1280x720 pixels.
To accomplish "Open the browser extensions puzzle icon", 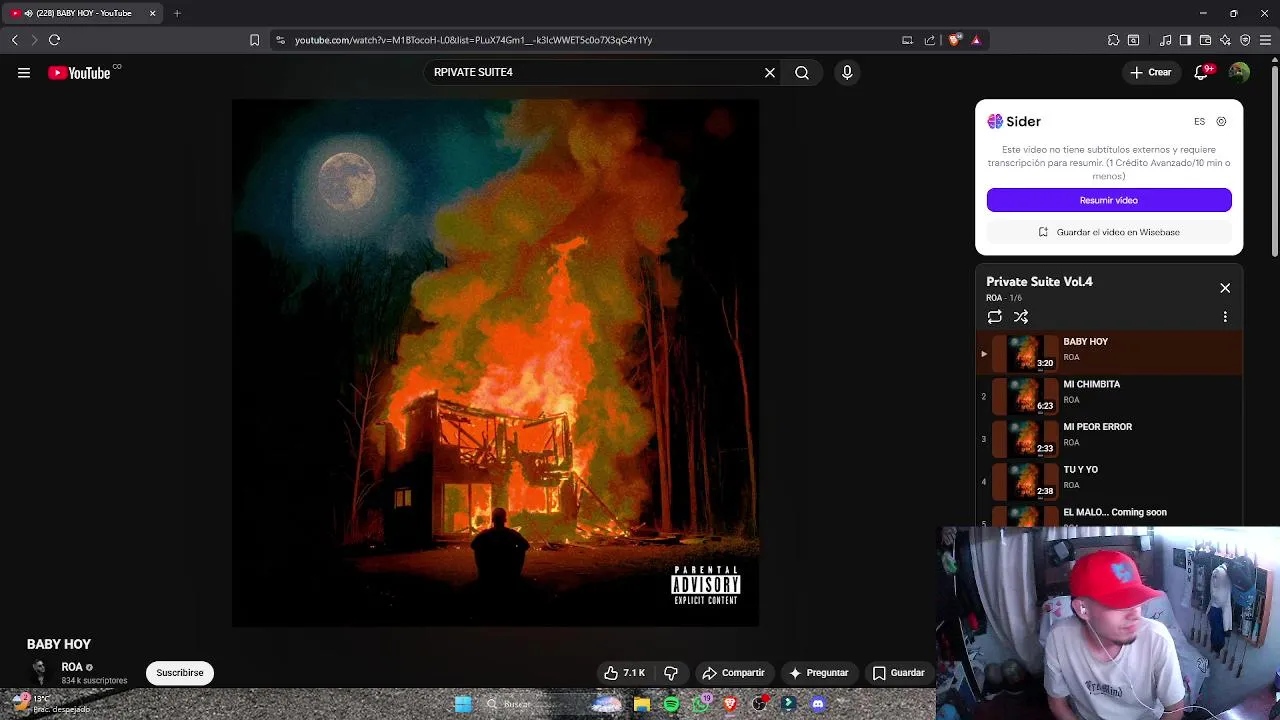I will pos(1113,40).
